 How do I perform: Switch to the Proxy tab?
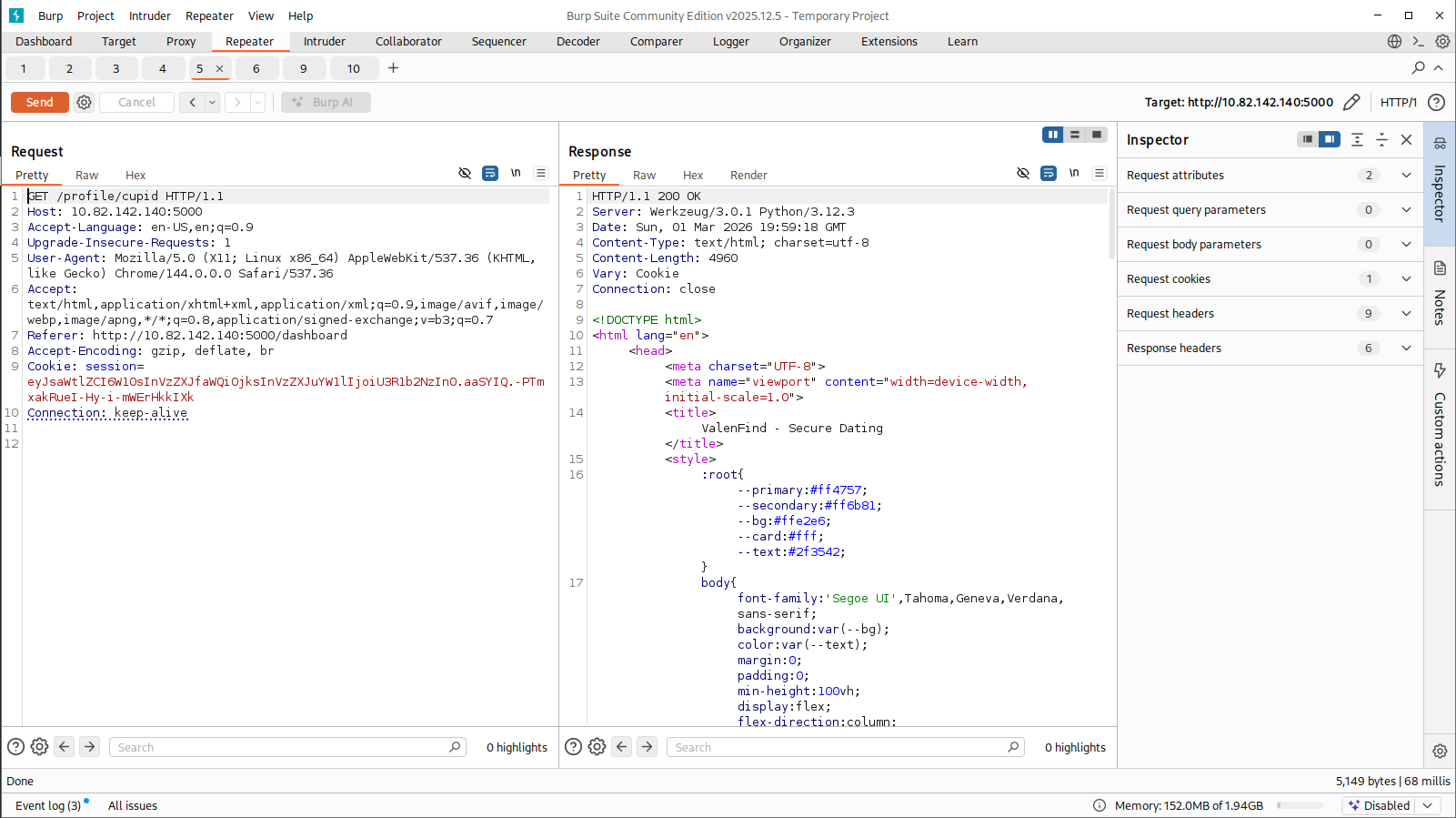coord(181,42)
